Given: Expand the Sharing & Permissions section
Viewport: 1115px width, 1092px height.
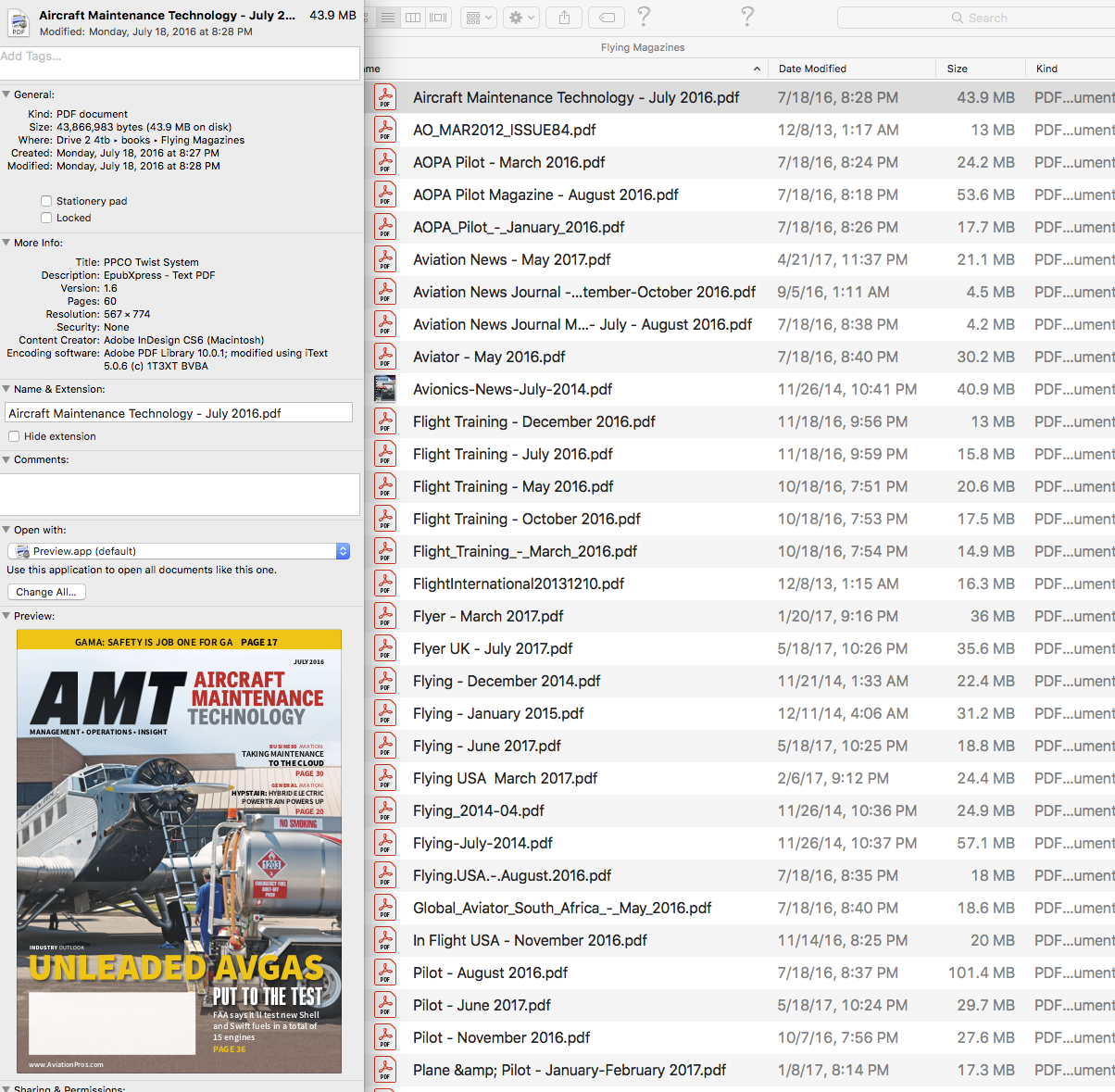Looking at the screenshot, I should [6, 1088].
